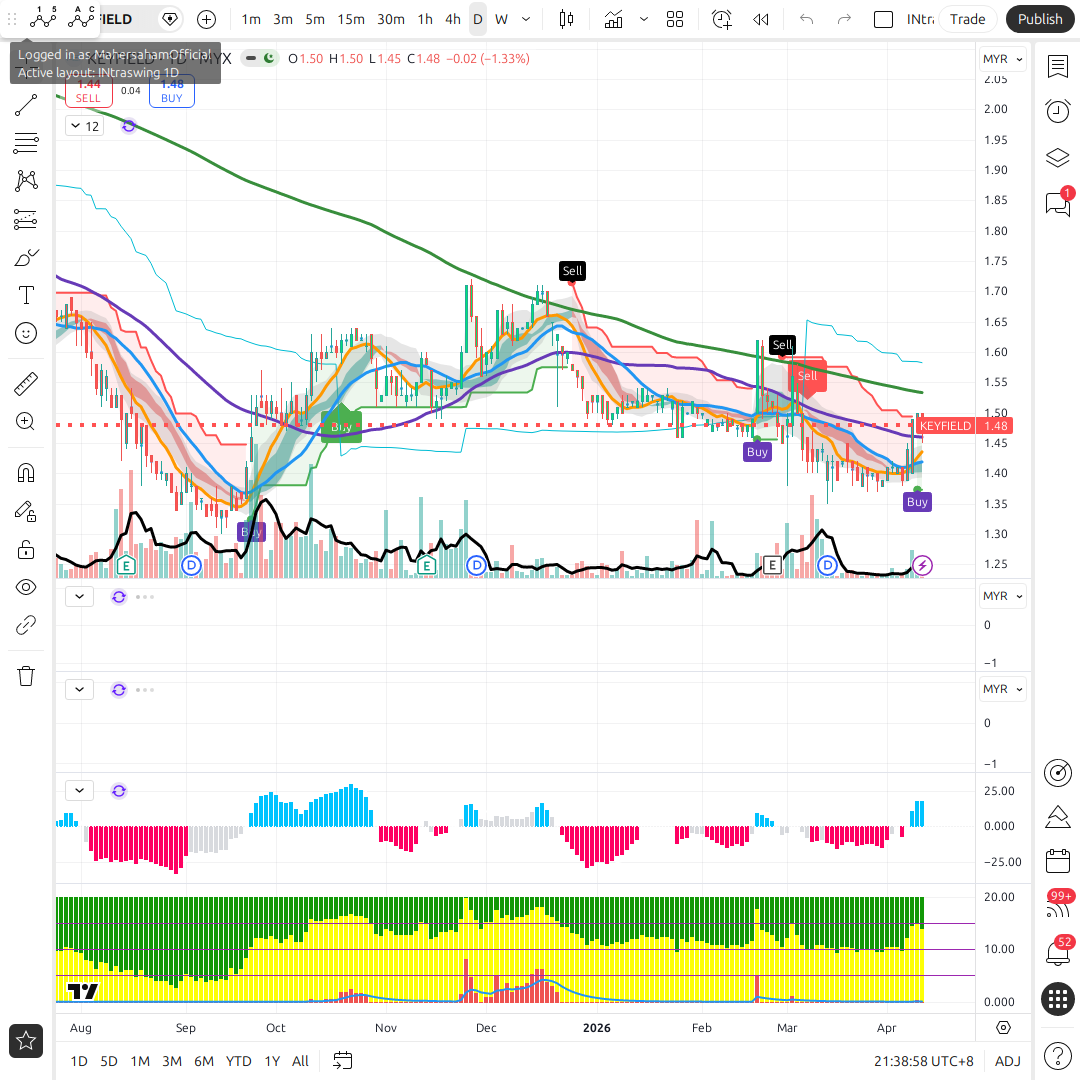Screen dimensions: 1080x1080
Task: Toggle magnet mode for drawings
Action: [26, 472]
